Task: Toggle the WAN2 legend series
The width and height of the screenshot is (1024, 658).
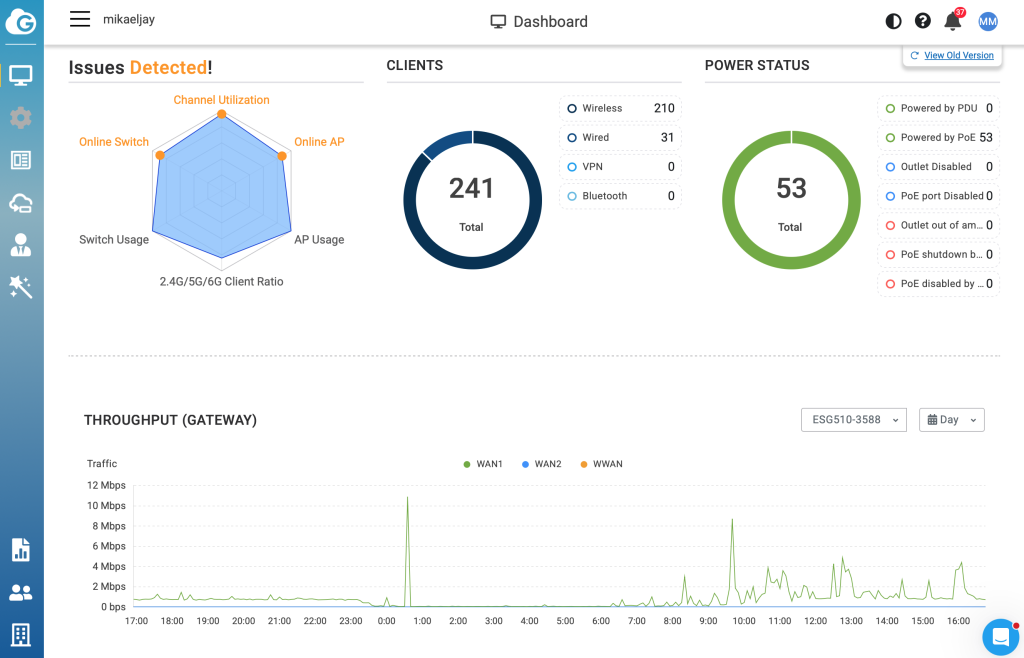Action: pyautogui.click(x=541, y=464)
